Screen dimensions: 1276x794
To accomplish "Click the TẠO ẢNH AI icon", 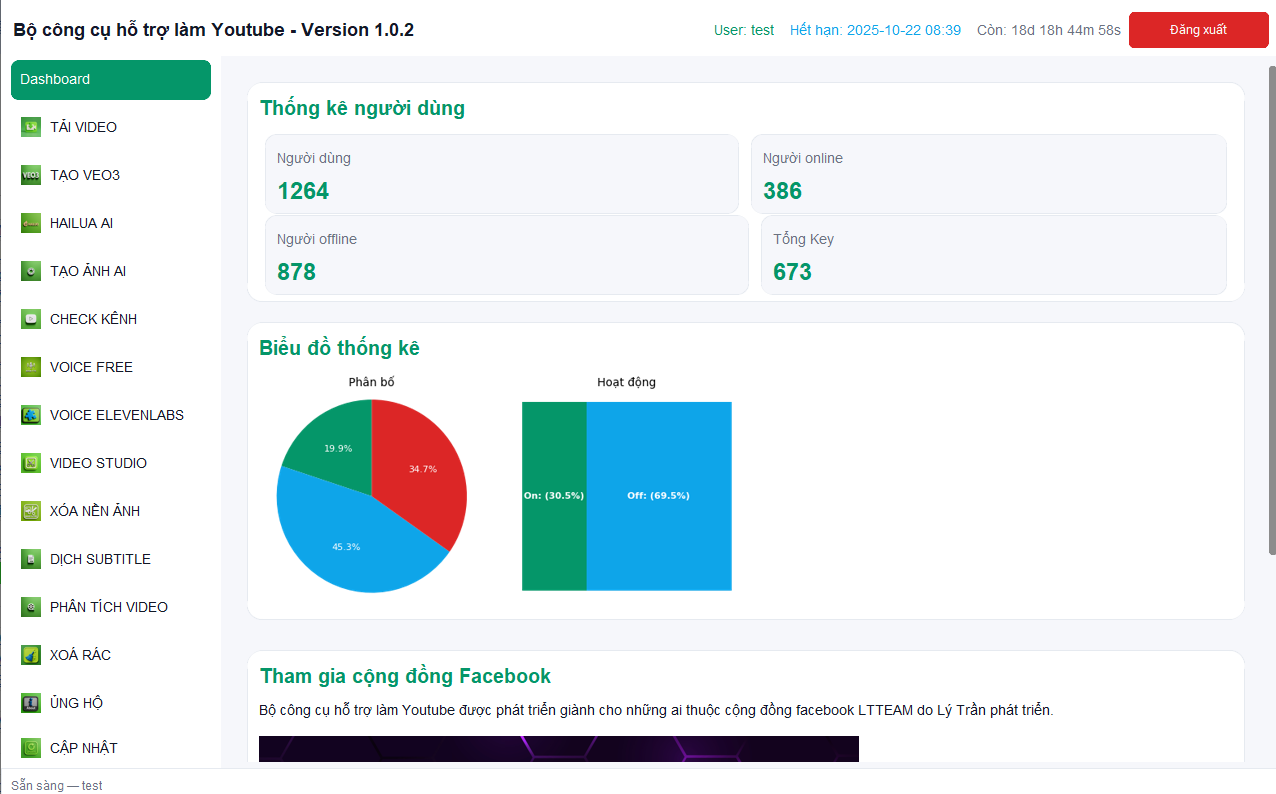I will coord(31,271).
